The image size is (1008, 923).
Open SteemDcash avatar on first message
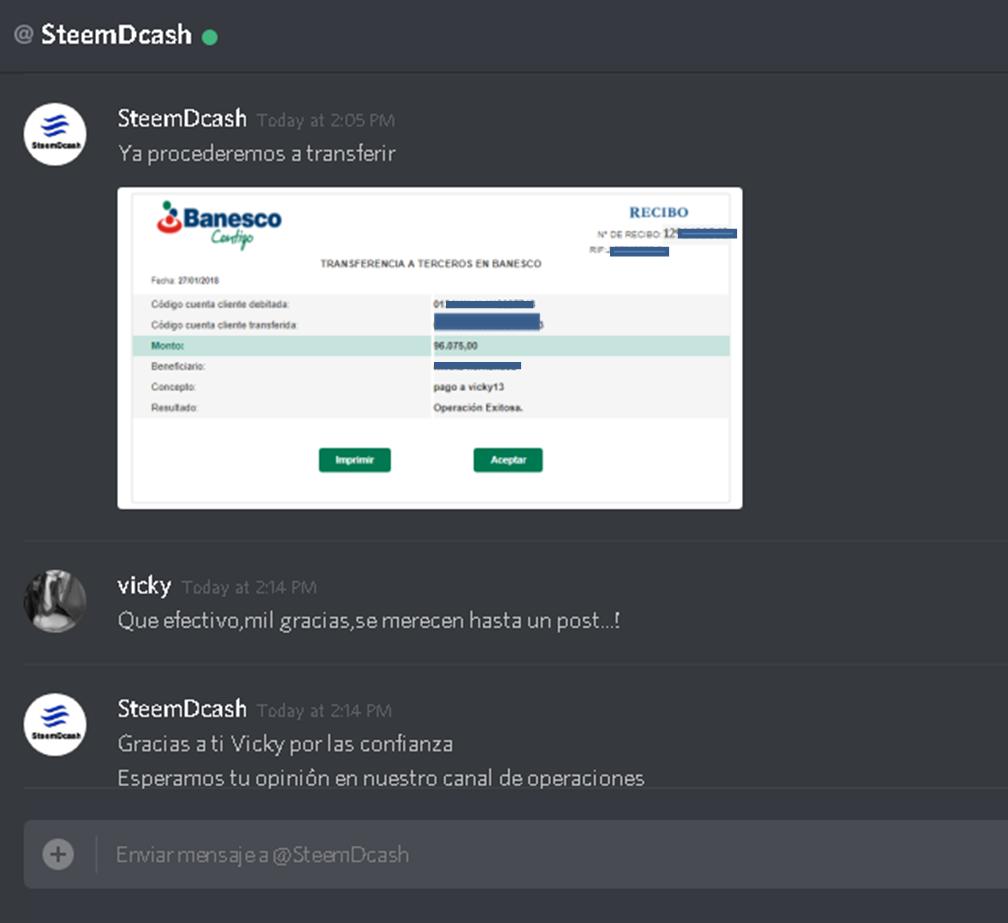point(55,134)
